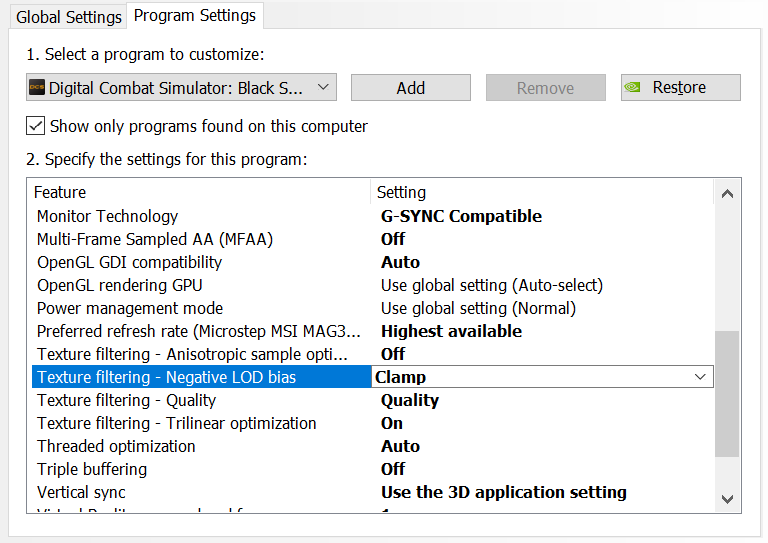
Task: Click the bold Quality setting value
Action: tap(410, 400)
